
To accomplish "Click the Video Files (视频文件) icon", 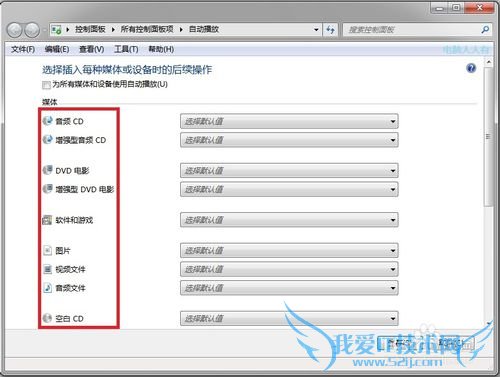I will (48, 269).
